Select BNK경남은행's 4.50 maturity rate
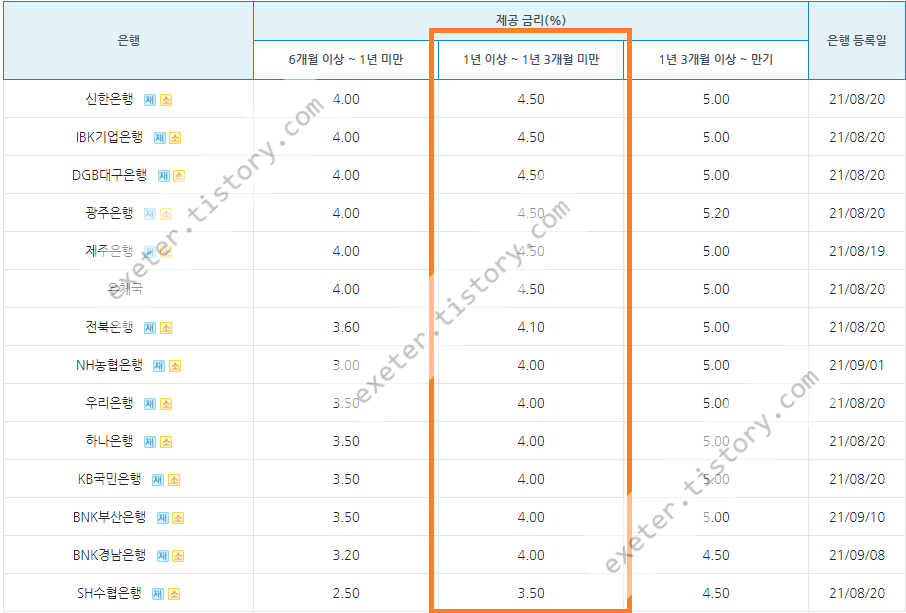The width and height of the screenshot is (906, 613). coord(716,555)
